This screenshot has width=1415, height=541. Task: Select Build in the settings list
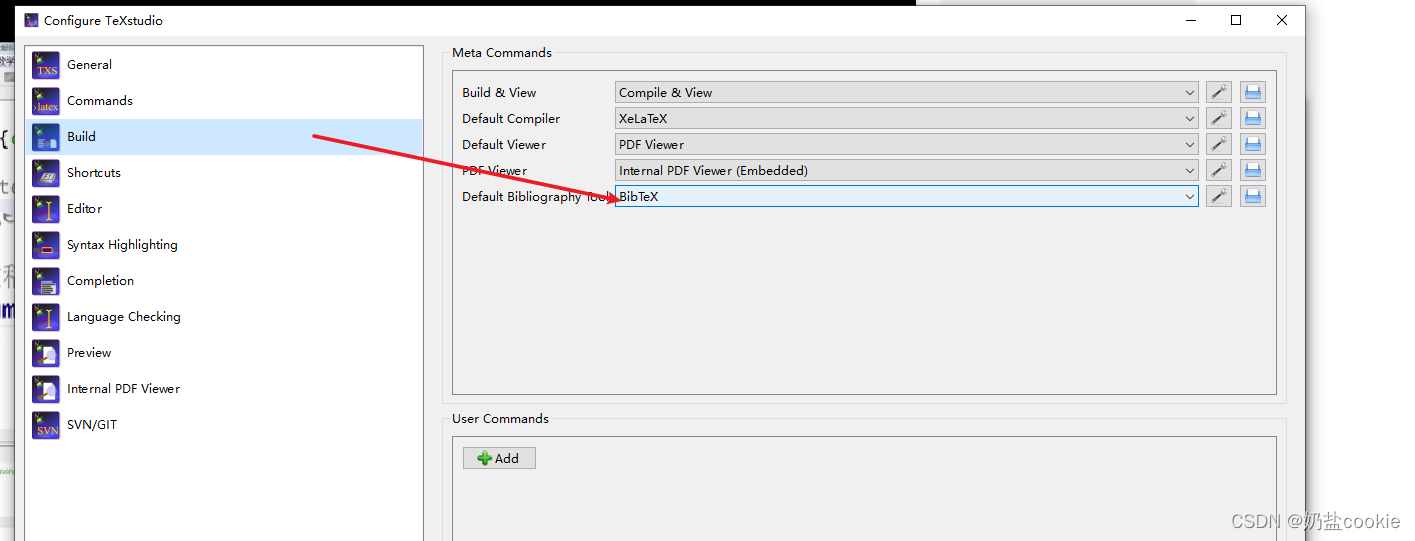(x=224, y=137)
